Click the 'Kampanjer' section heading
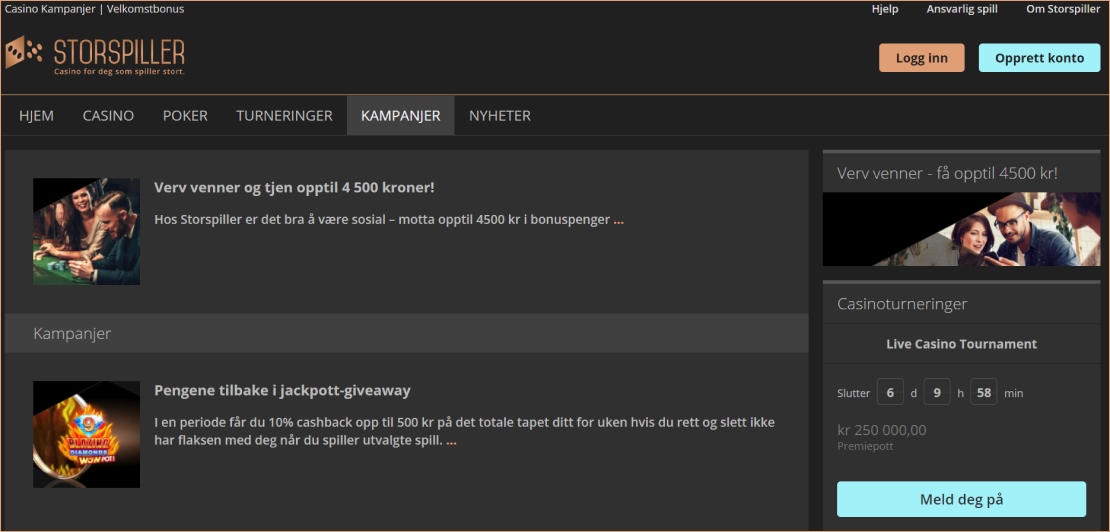This screenshot has width=1110, height=532. [x=72, y=333]
